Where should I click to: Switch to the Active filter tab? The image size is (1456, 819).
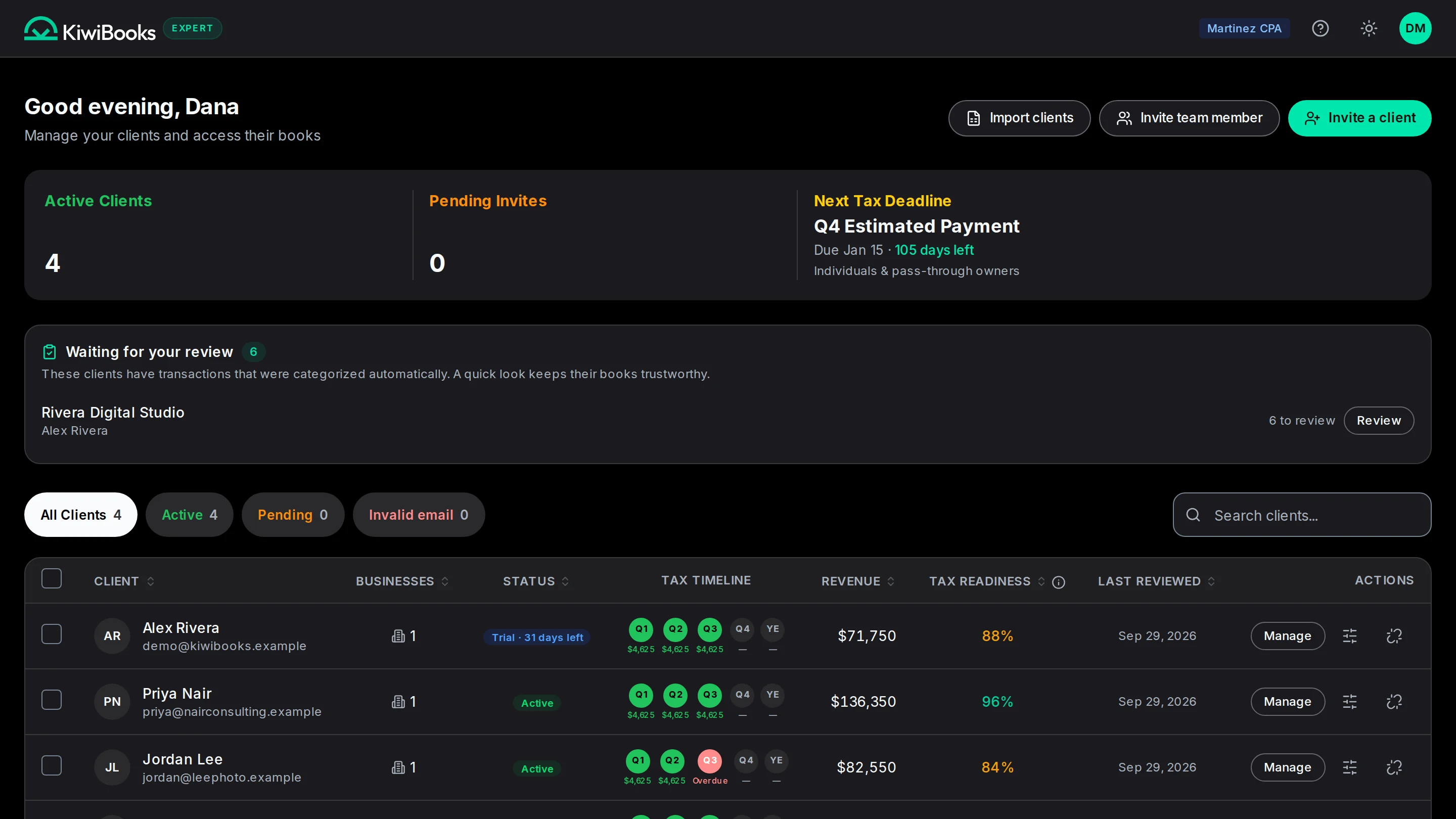click(190, 515)
